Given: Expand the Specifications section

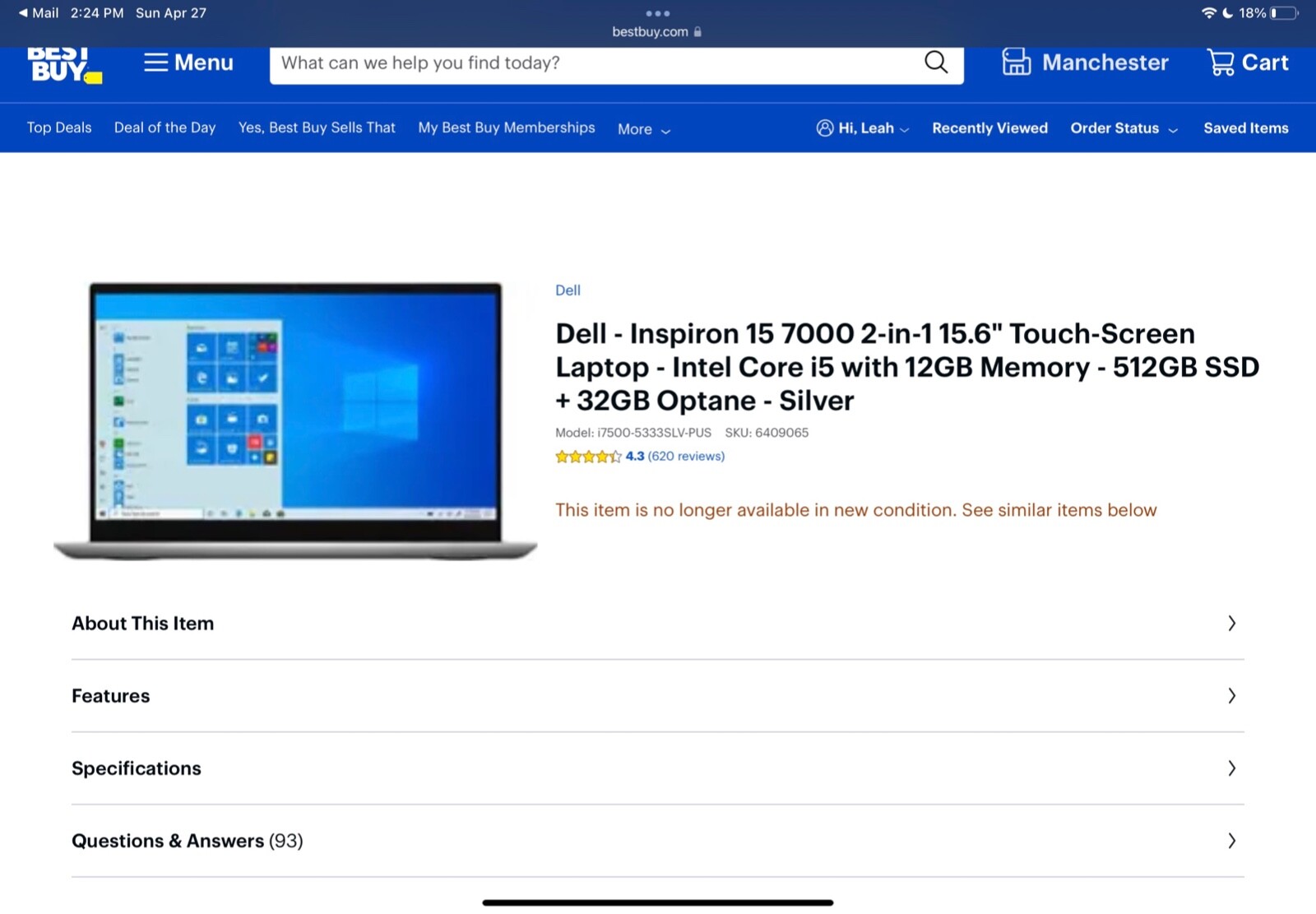Looking at the screenshot, I should (657, 768).
